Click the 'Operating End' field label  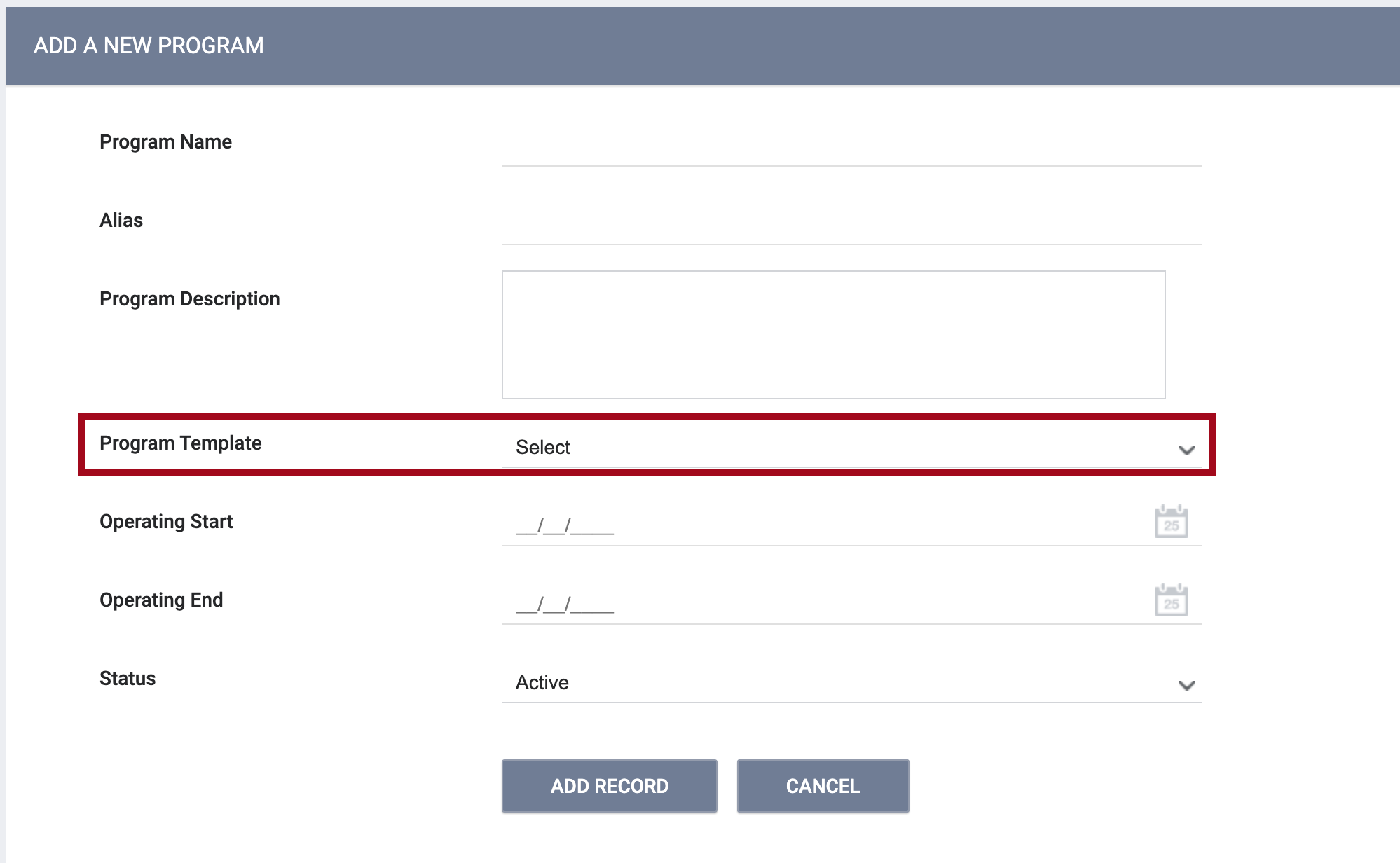coord(161,600)
